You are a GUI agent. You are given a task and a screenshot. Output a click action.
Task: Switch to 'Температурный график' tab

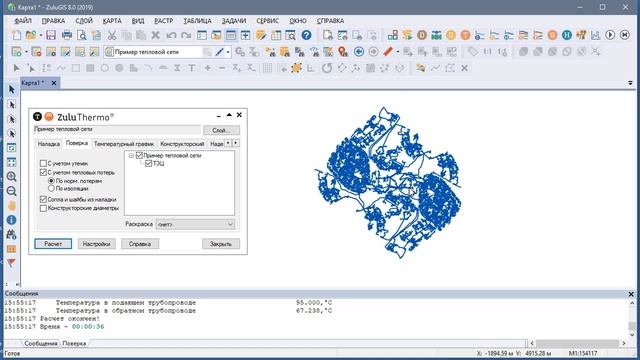pos(124,144)
